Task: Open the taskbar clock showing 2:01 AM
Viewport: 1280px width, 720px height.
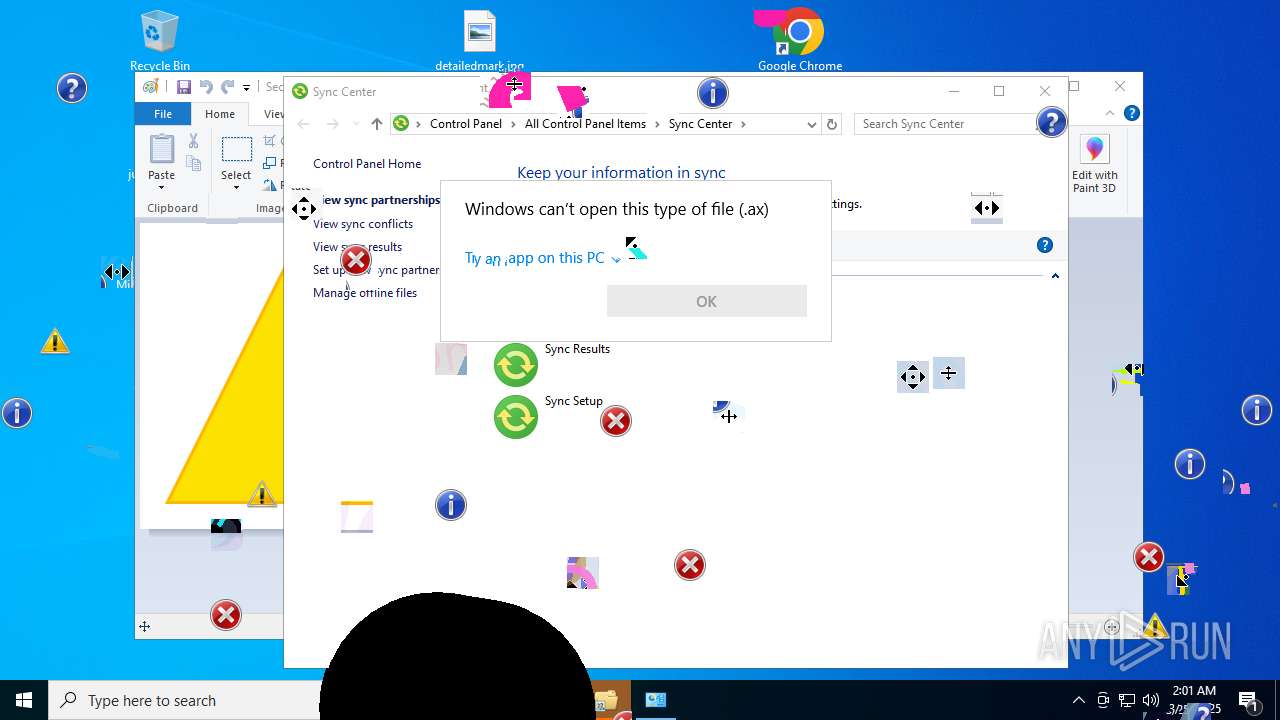Action: click(x=1194, y=700)
